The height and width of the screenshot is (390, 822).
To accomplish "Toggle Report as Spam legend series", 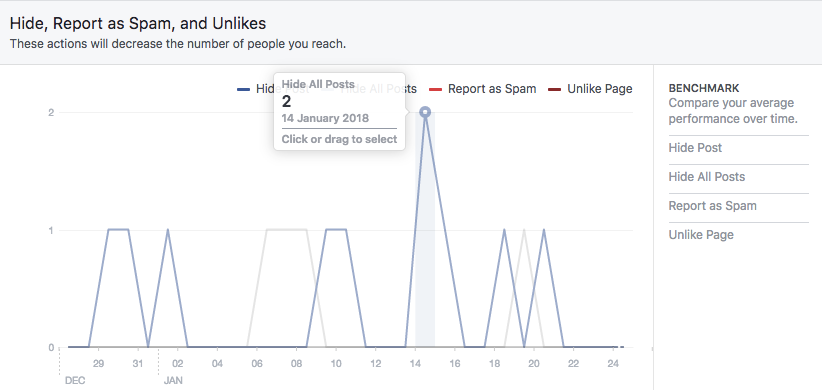I will tap(482, 89).
